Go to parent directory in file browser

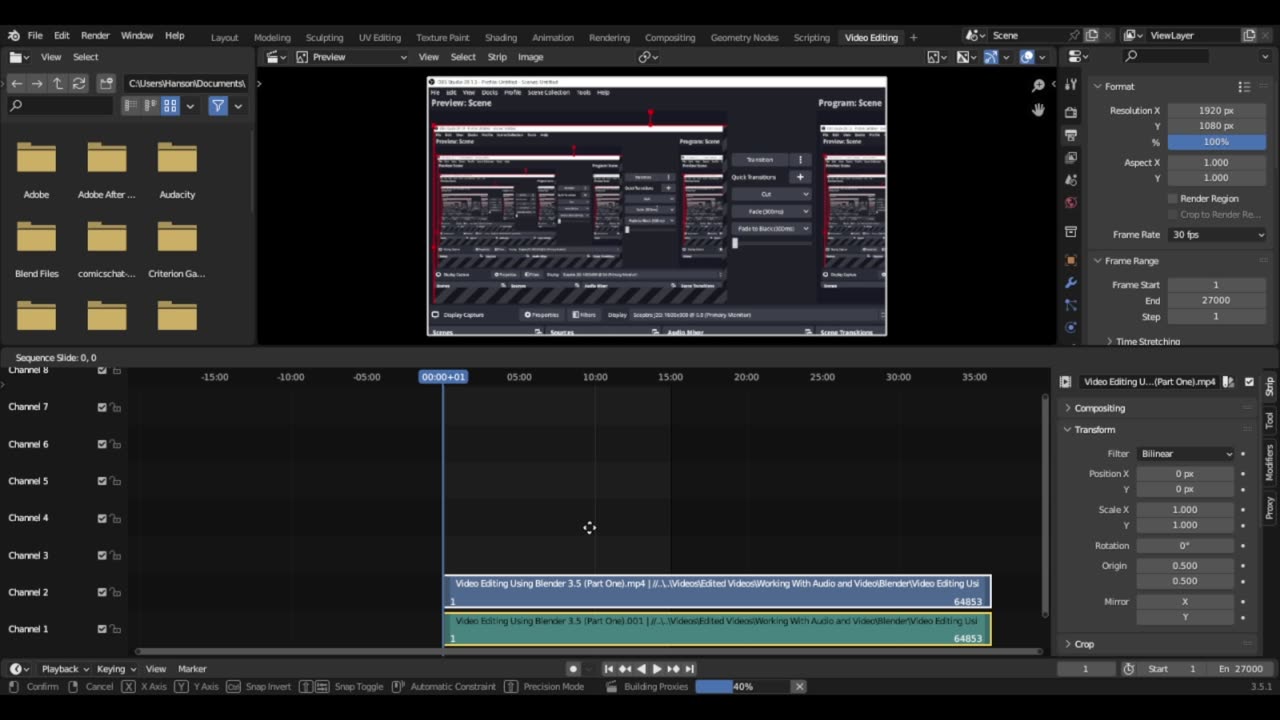tap(58, 83)
